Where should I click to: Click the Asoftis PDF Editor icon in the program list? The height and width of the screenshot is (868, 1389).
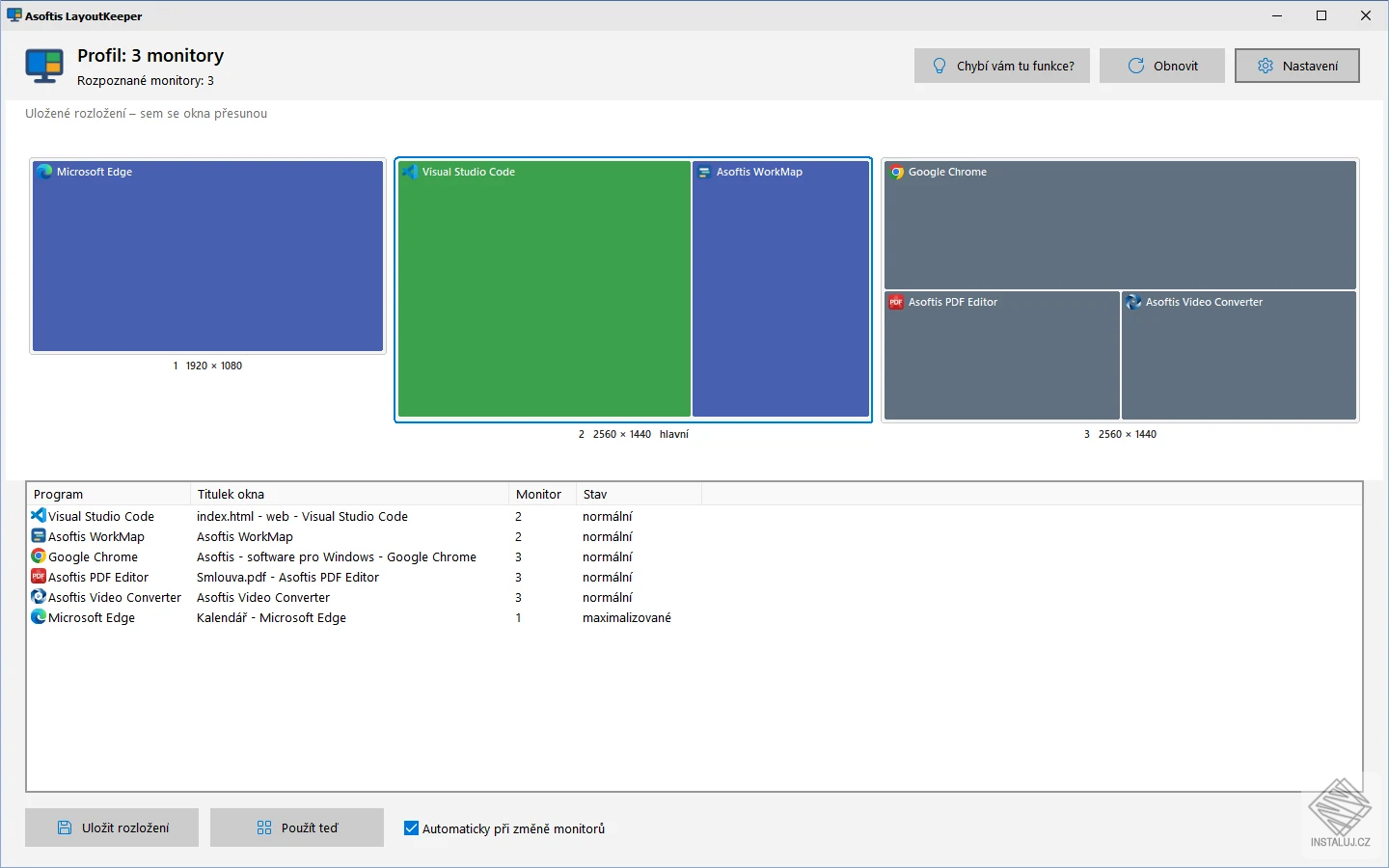pyautogui.click(x=39, y=577)
